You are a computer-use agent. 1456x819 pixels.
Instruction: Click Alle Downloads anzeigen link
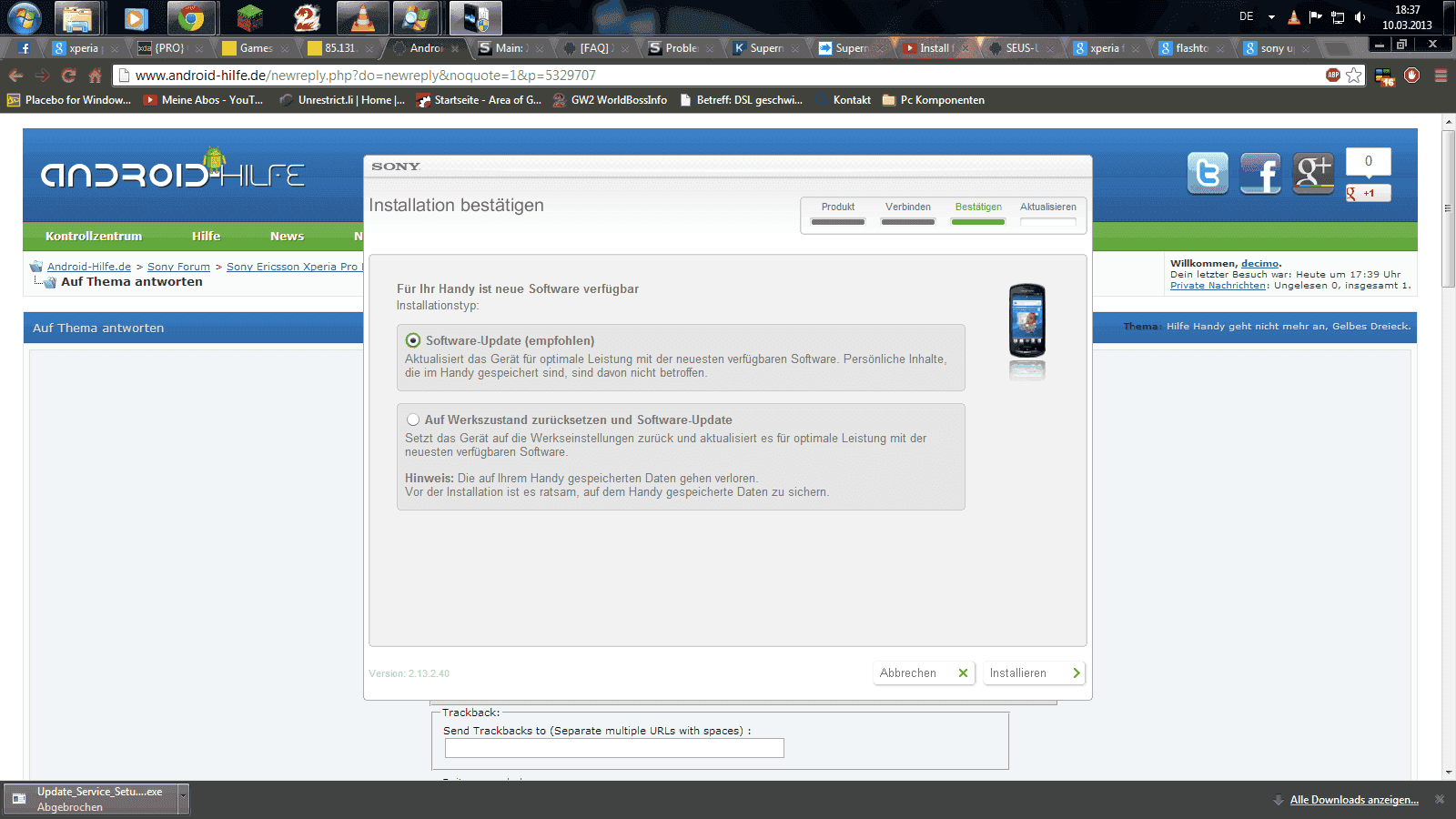coord(1354,800)
